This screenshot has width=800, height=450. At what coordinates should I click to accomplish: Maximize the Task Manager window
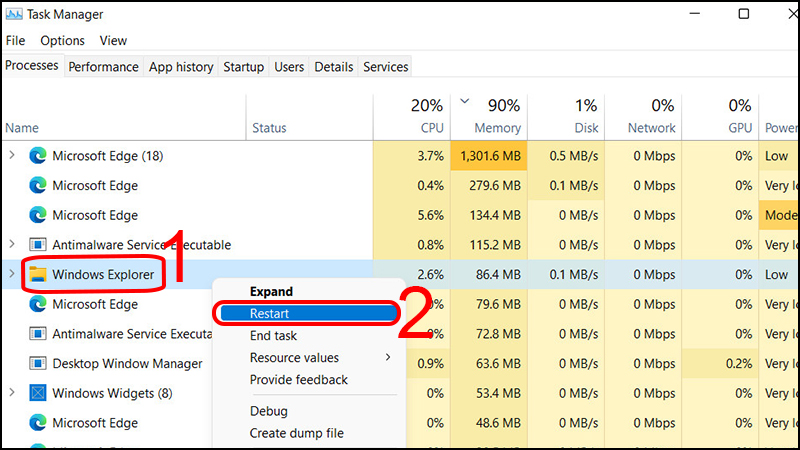click(x=744, y=14)
